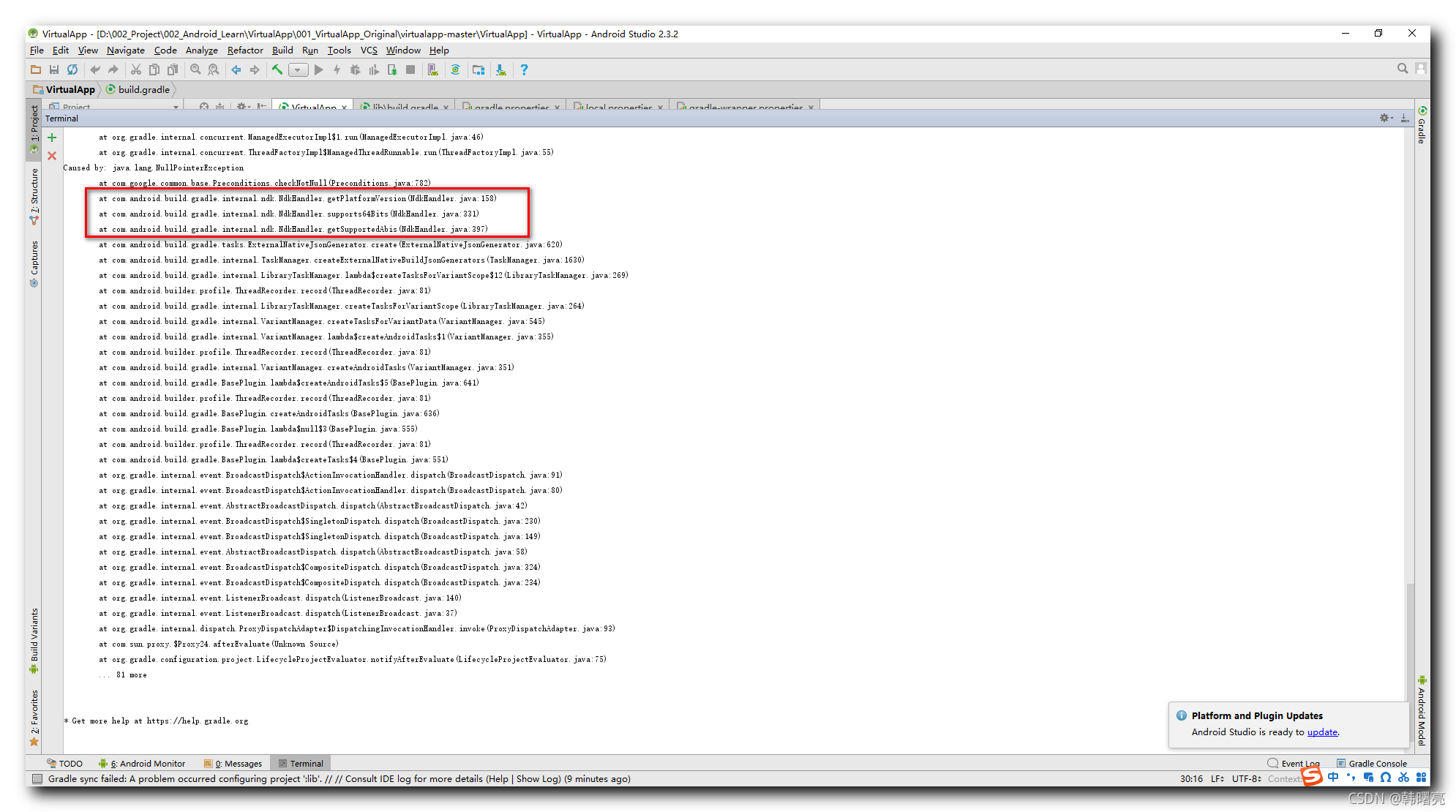Open the VCS menu
This screenshot has width=1456, height=812.
369,50
